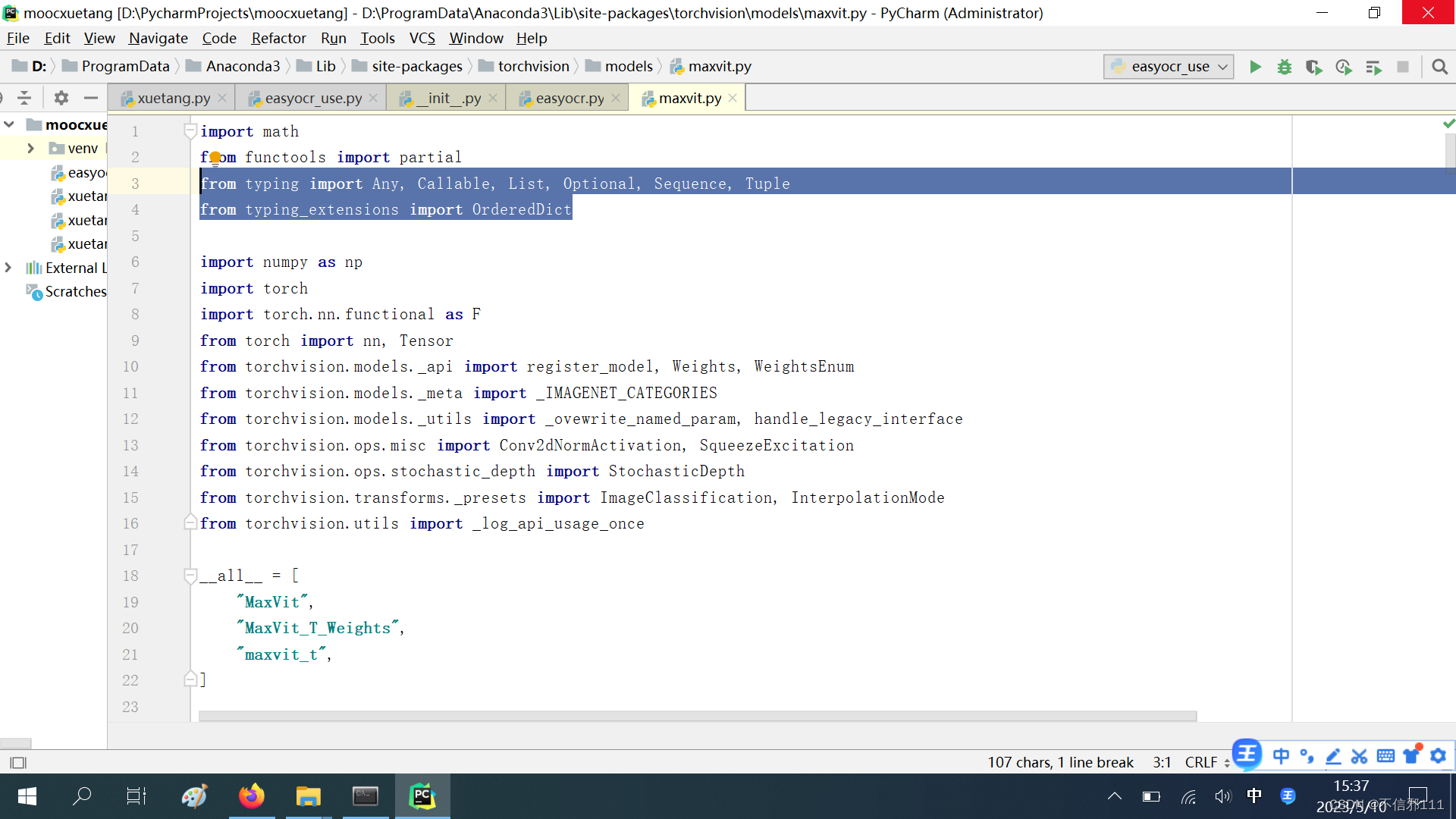Expand External Libraries node
The height and width of the screenshot is (819, 1456).
[x=8, y=268]
